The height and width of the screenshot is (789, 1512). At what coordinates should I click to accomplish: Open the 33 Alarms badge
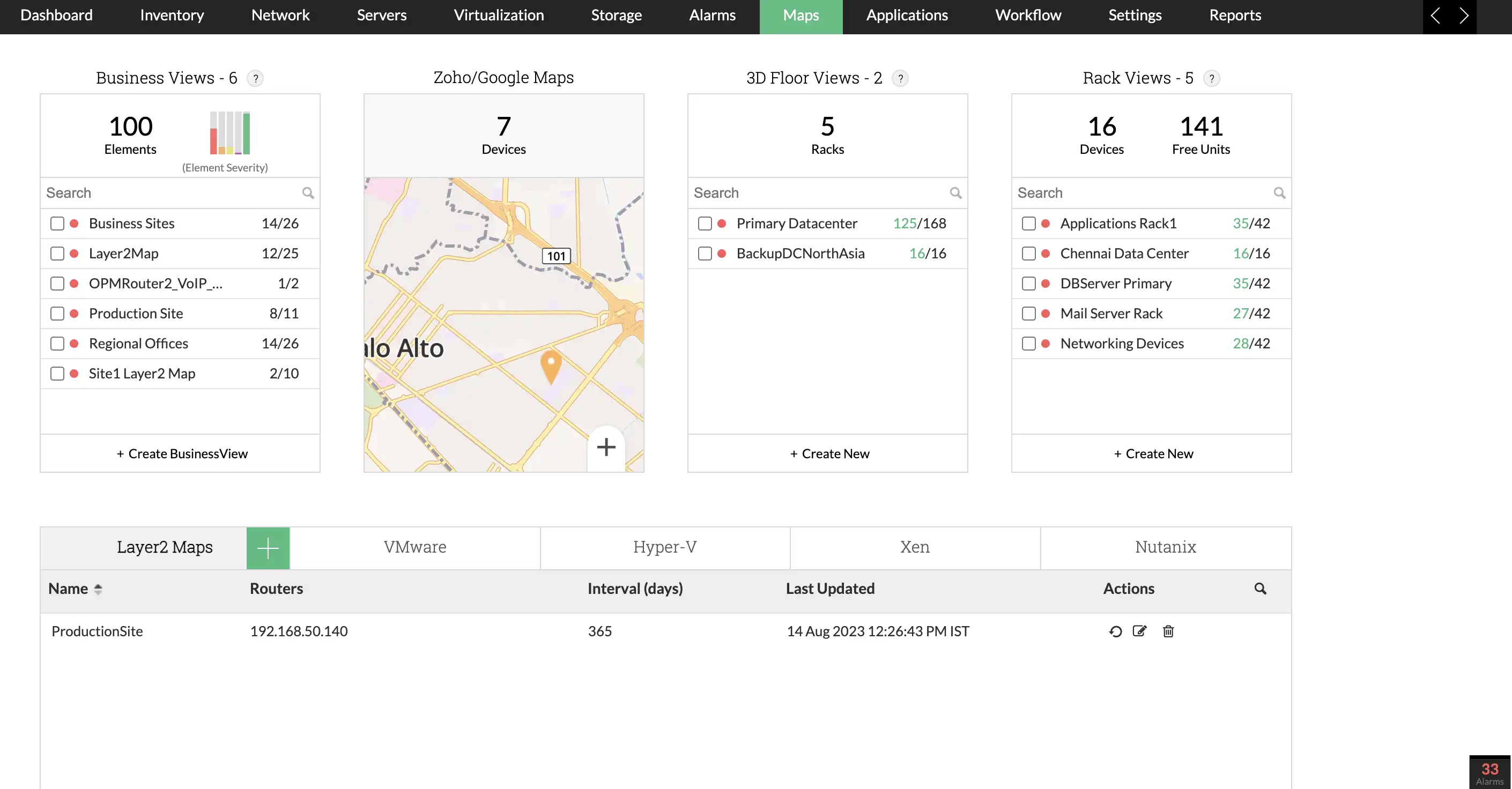coord(1489,771)
